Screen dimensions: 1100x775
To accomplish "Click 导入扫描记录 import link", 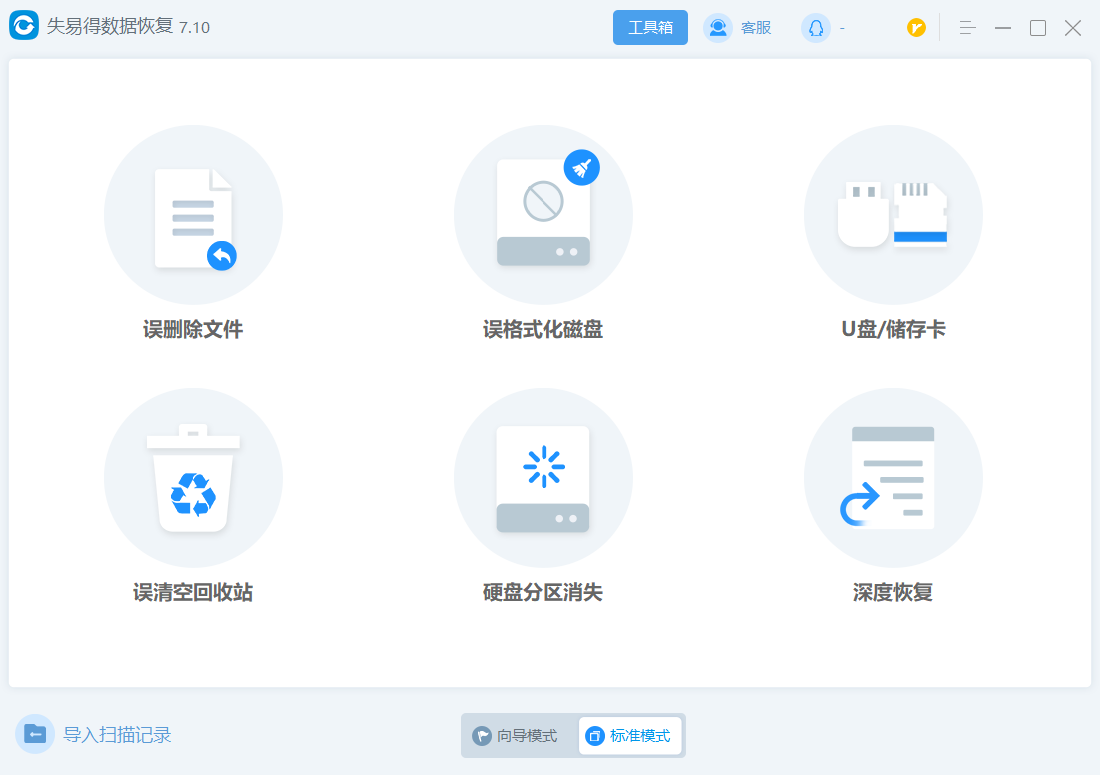I will pos(117,735).
